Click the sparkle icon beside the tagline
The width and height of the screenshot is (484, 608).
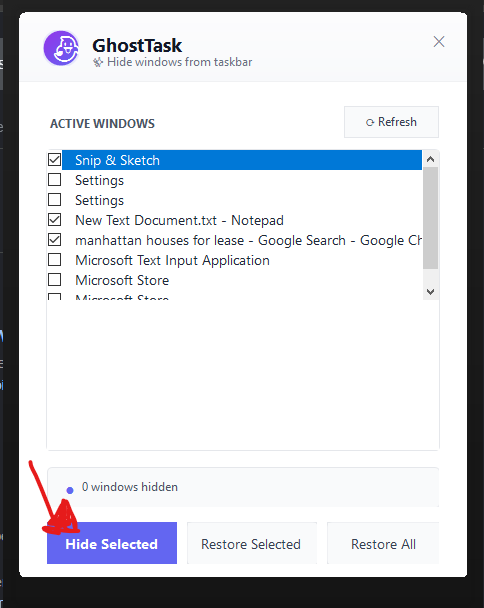point(98,62)
